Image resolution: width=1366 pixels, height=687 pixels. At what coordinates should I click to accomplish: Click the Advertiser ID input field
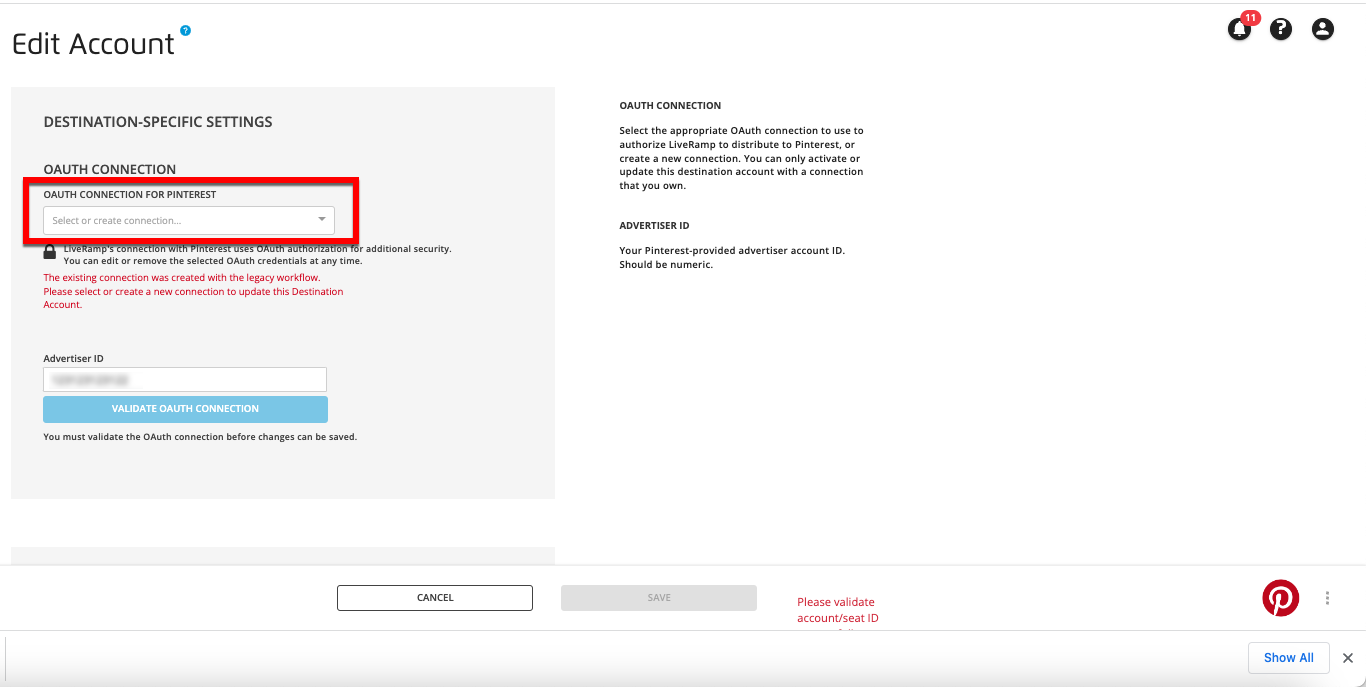[x=185, y=380]
